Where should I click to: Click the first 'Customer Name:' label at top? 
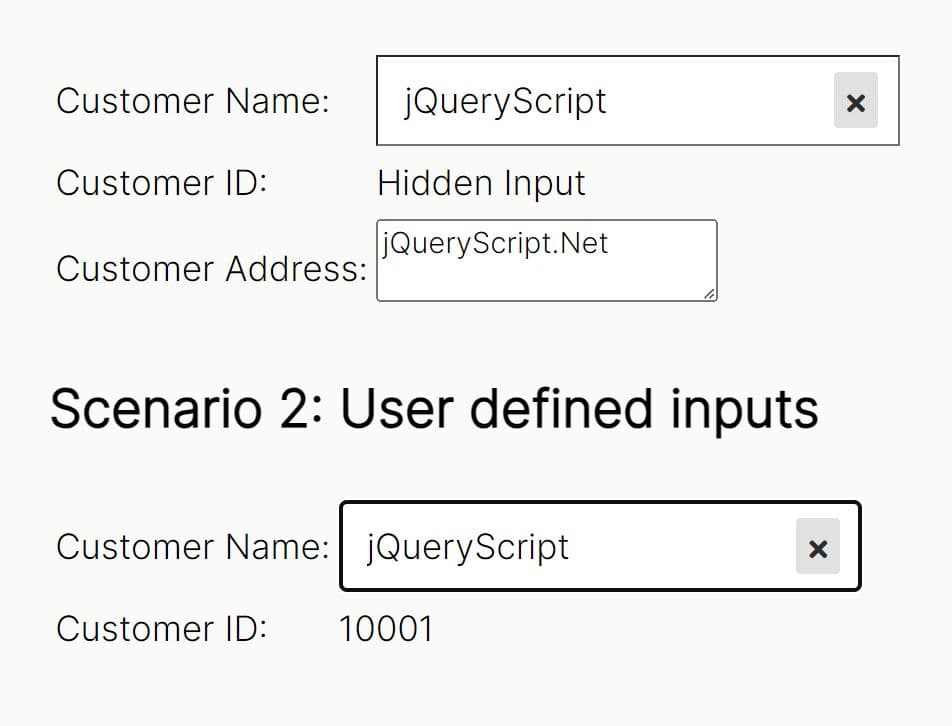192,100
